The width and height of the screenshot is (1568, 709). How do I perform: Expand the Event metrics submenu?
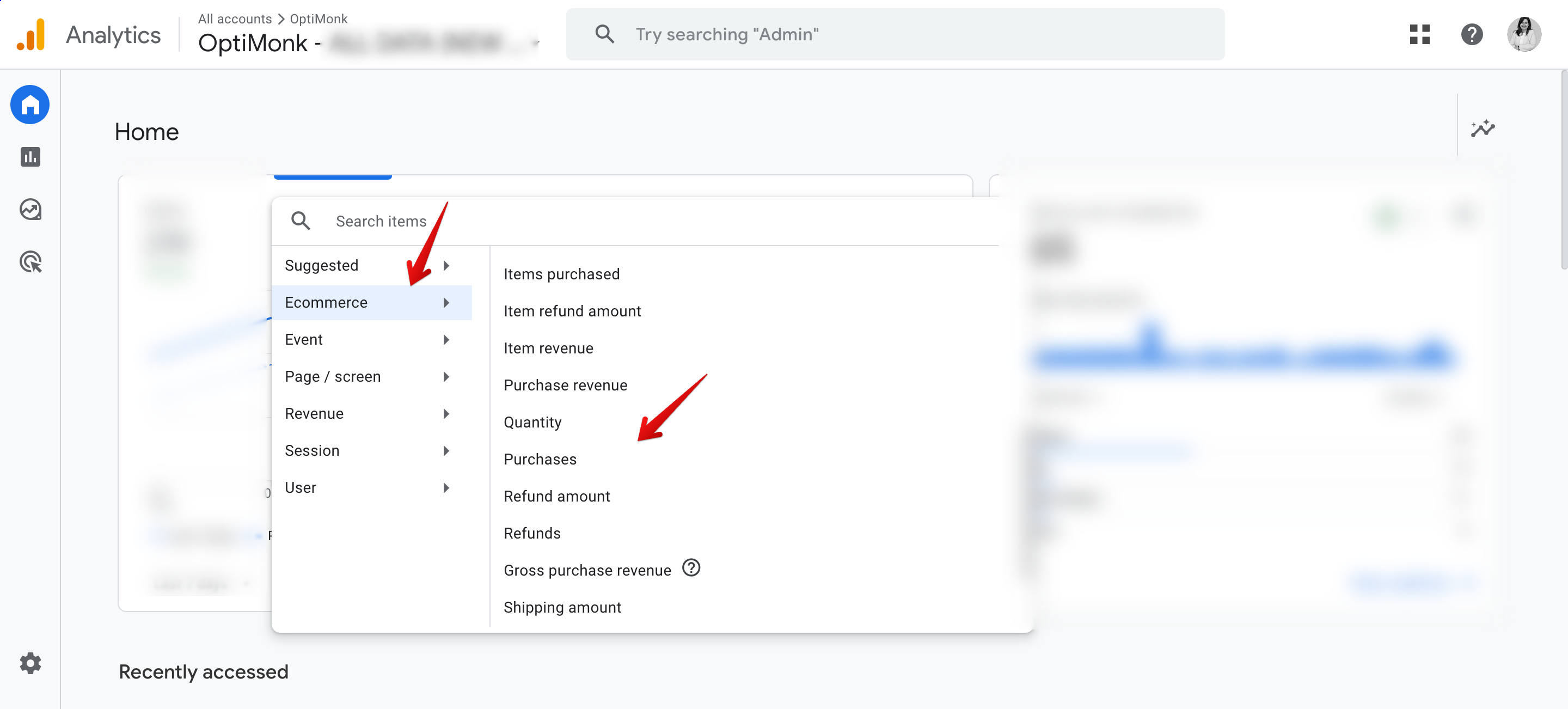click(448, 340)
